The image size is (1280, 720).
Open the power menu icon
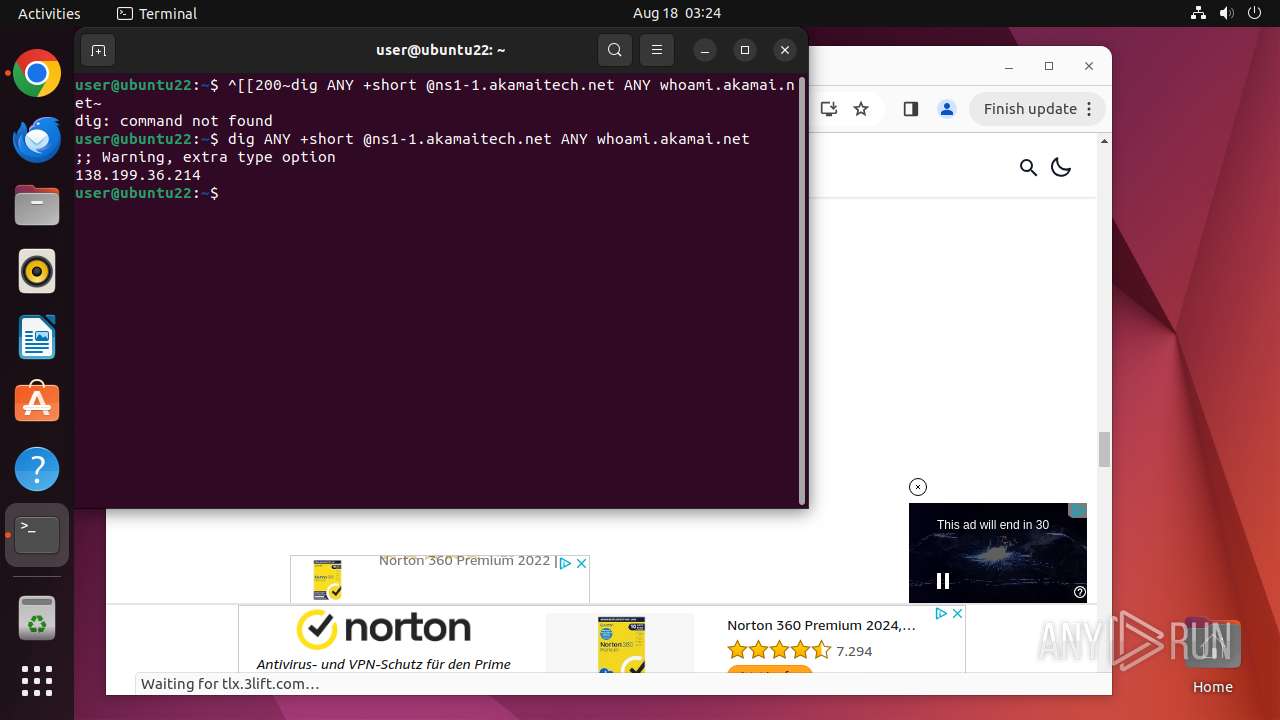pos(1255,13)
